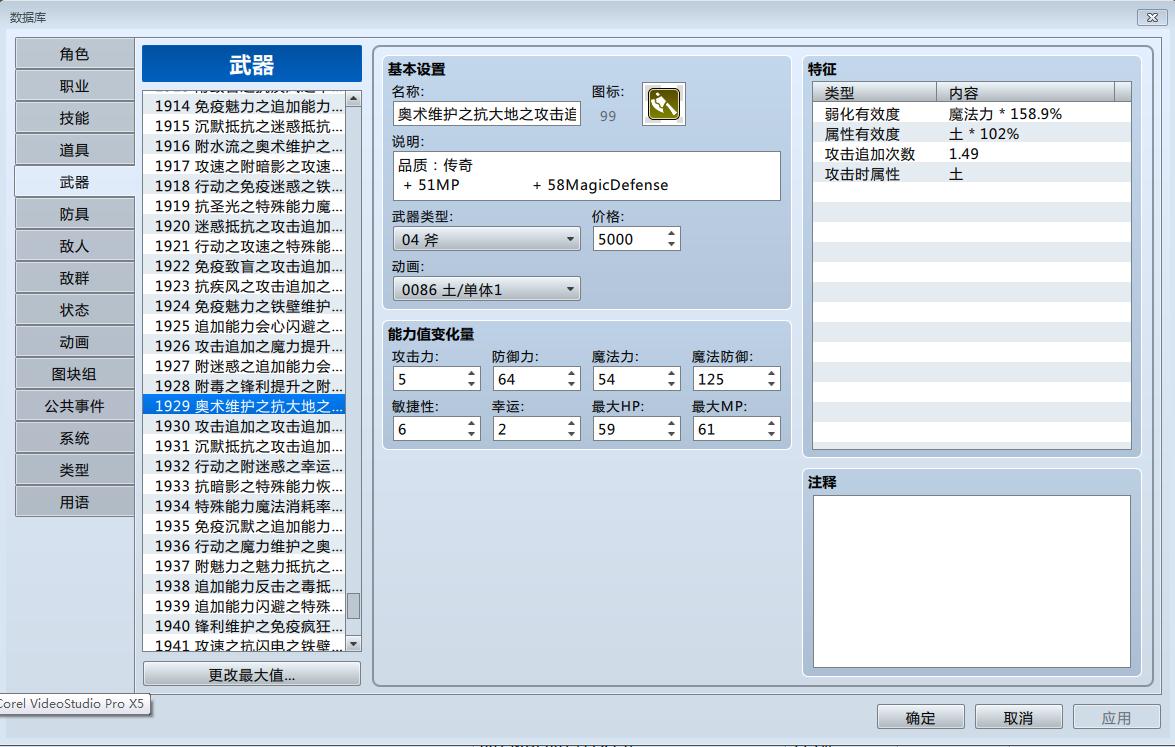Click the 说明 description text box

click(x=586, y=176)
